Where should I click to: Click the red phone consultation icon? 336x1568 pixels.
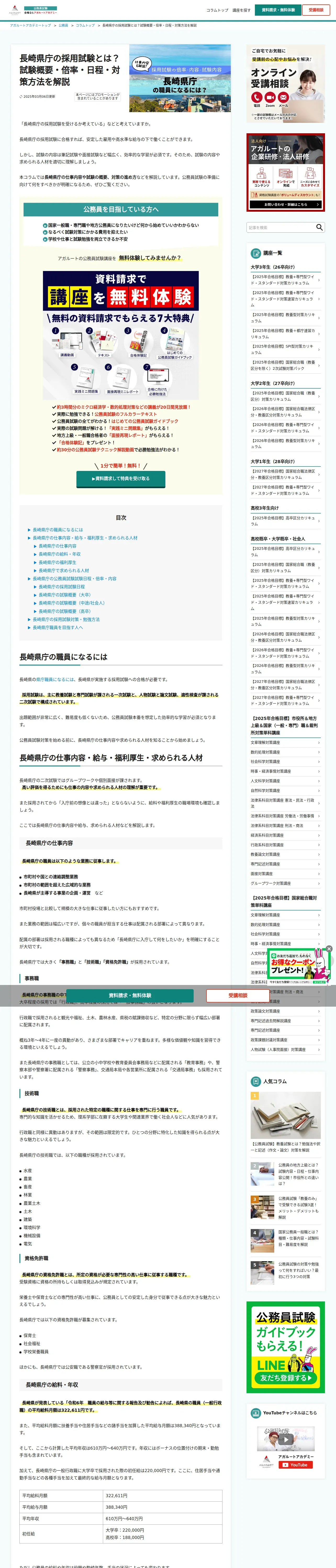(x=257, y=97)
